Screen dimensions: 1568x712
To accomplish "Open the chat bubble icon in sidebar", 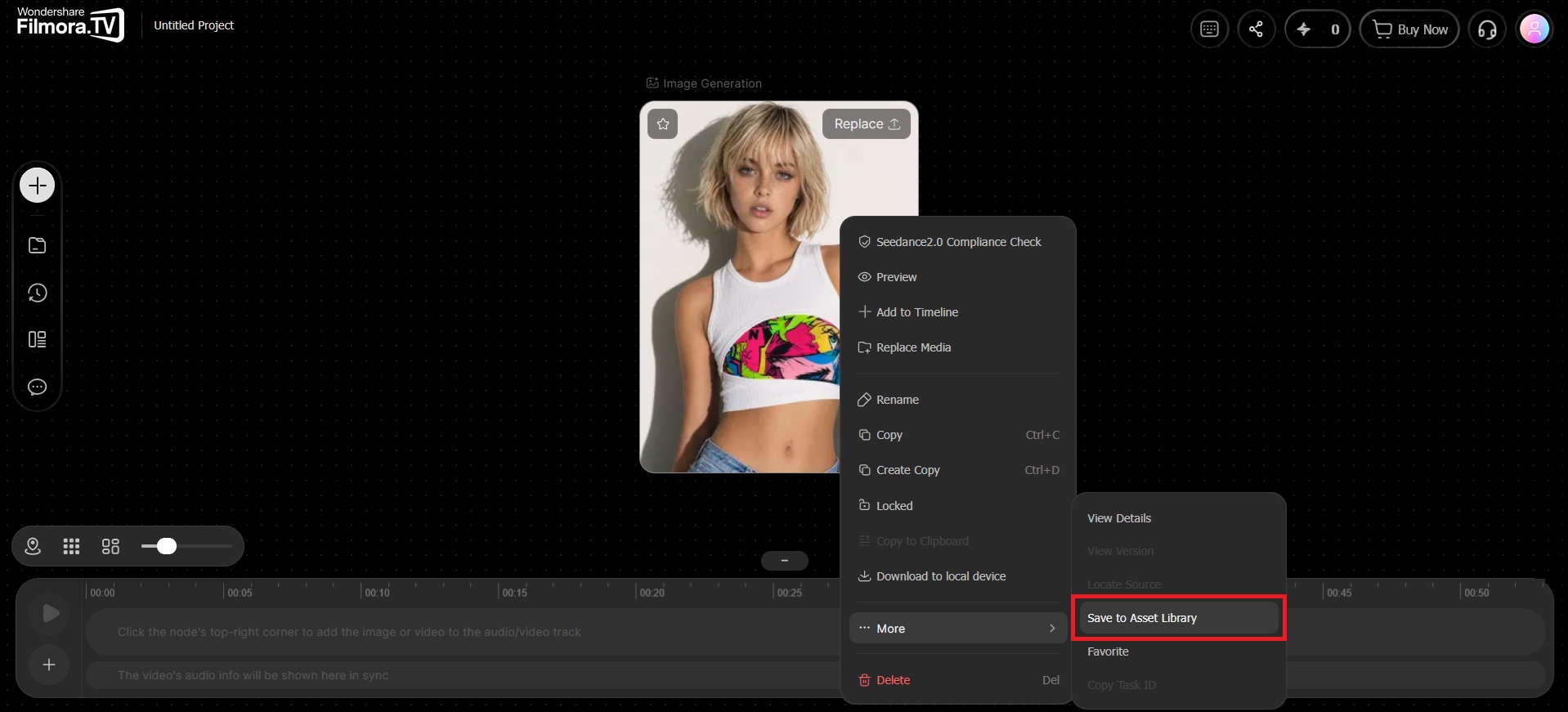I will click(38, 387).
